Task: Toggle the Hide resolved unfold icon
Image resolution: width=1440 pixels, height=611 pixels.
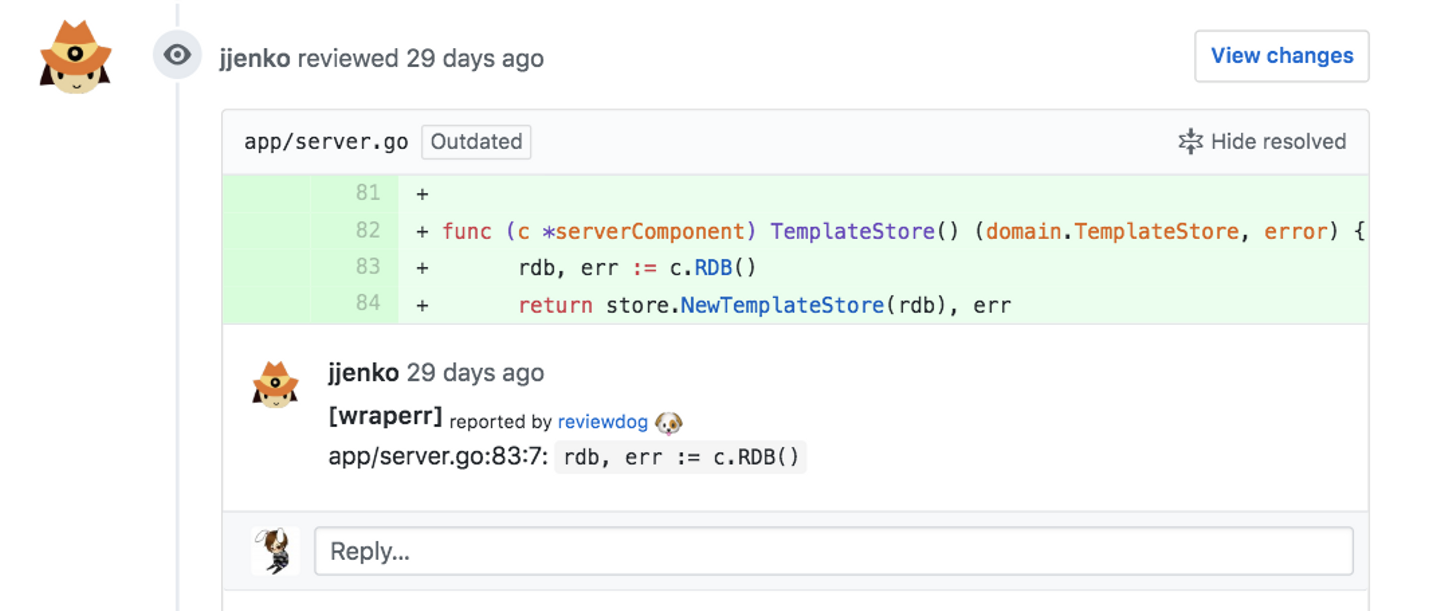Action: tap(1190, 142)
